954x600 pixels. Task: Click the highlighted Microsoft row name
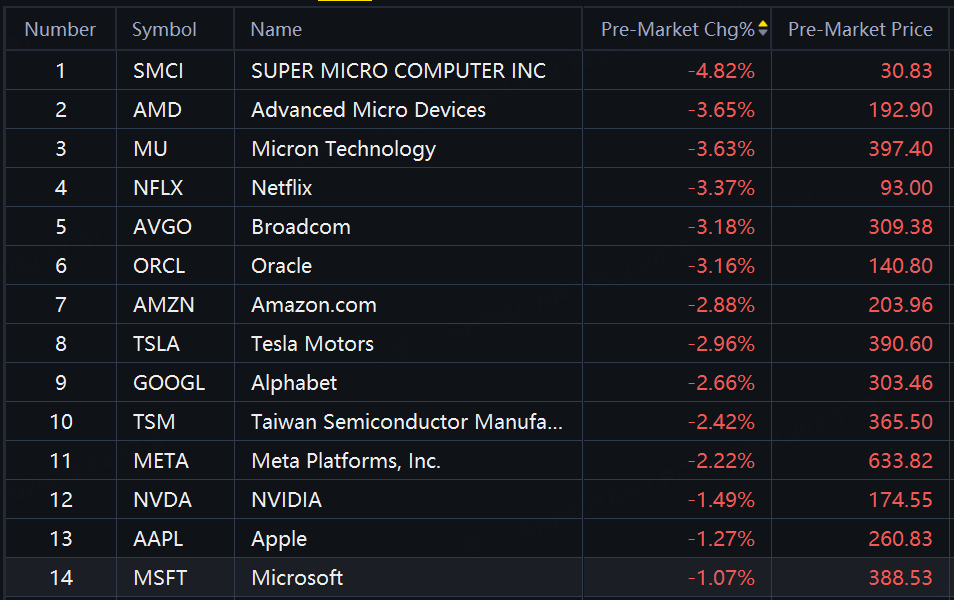tap(297, 578)
